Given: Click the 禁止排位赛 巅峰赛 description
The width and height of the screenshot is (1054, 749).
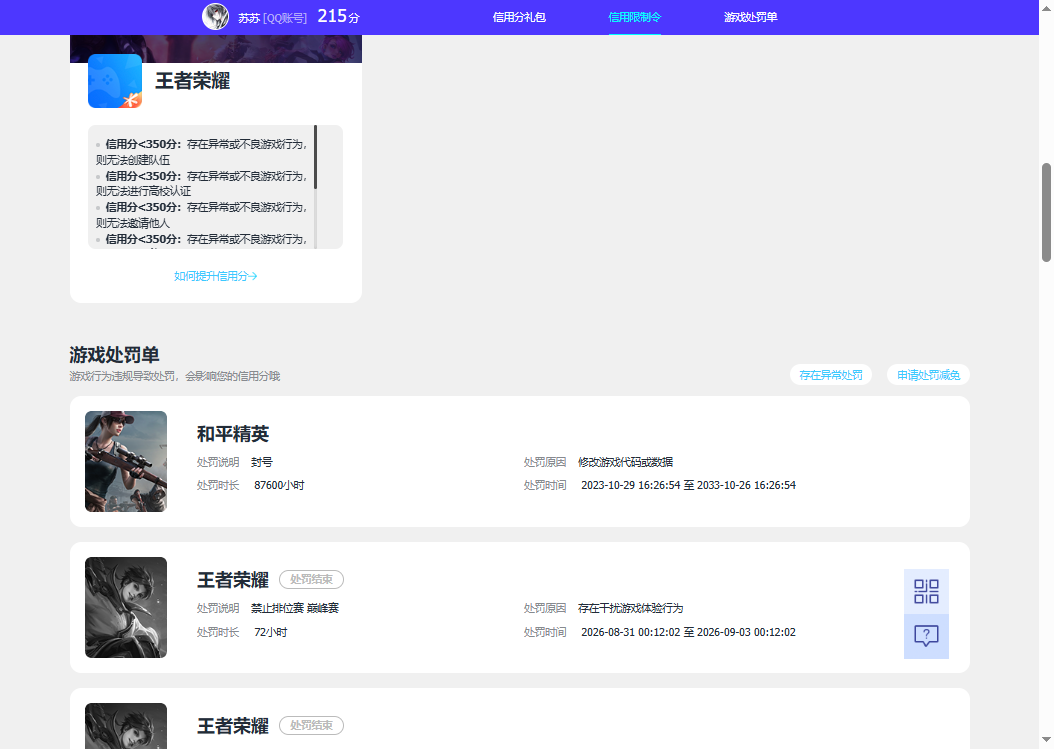Looking at the screenshot, I should [294, 608].
